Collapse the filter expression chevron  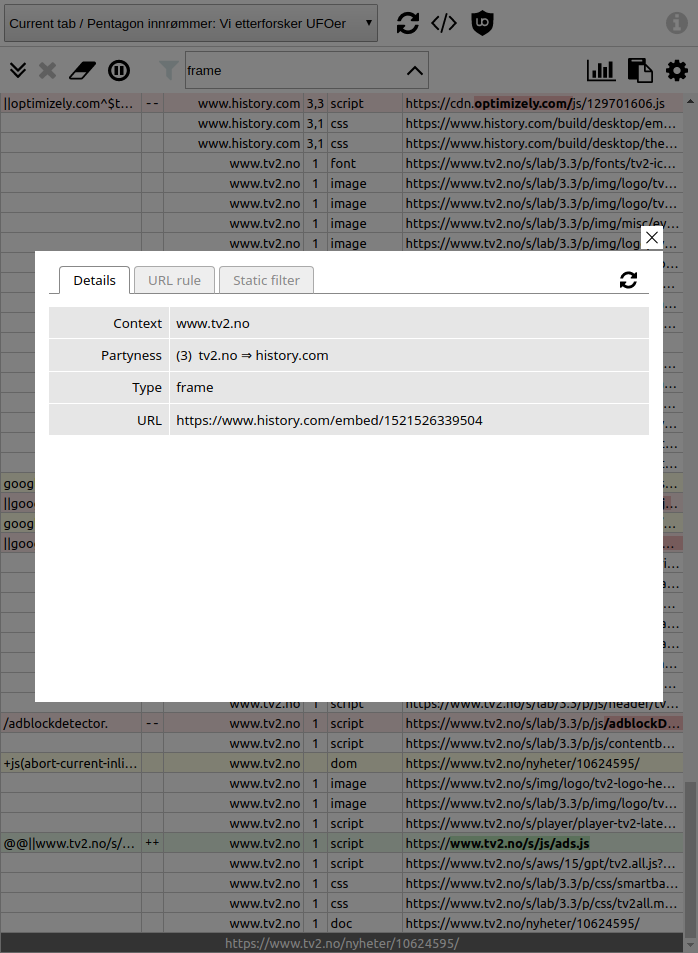point(415,71)
